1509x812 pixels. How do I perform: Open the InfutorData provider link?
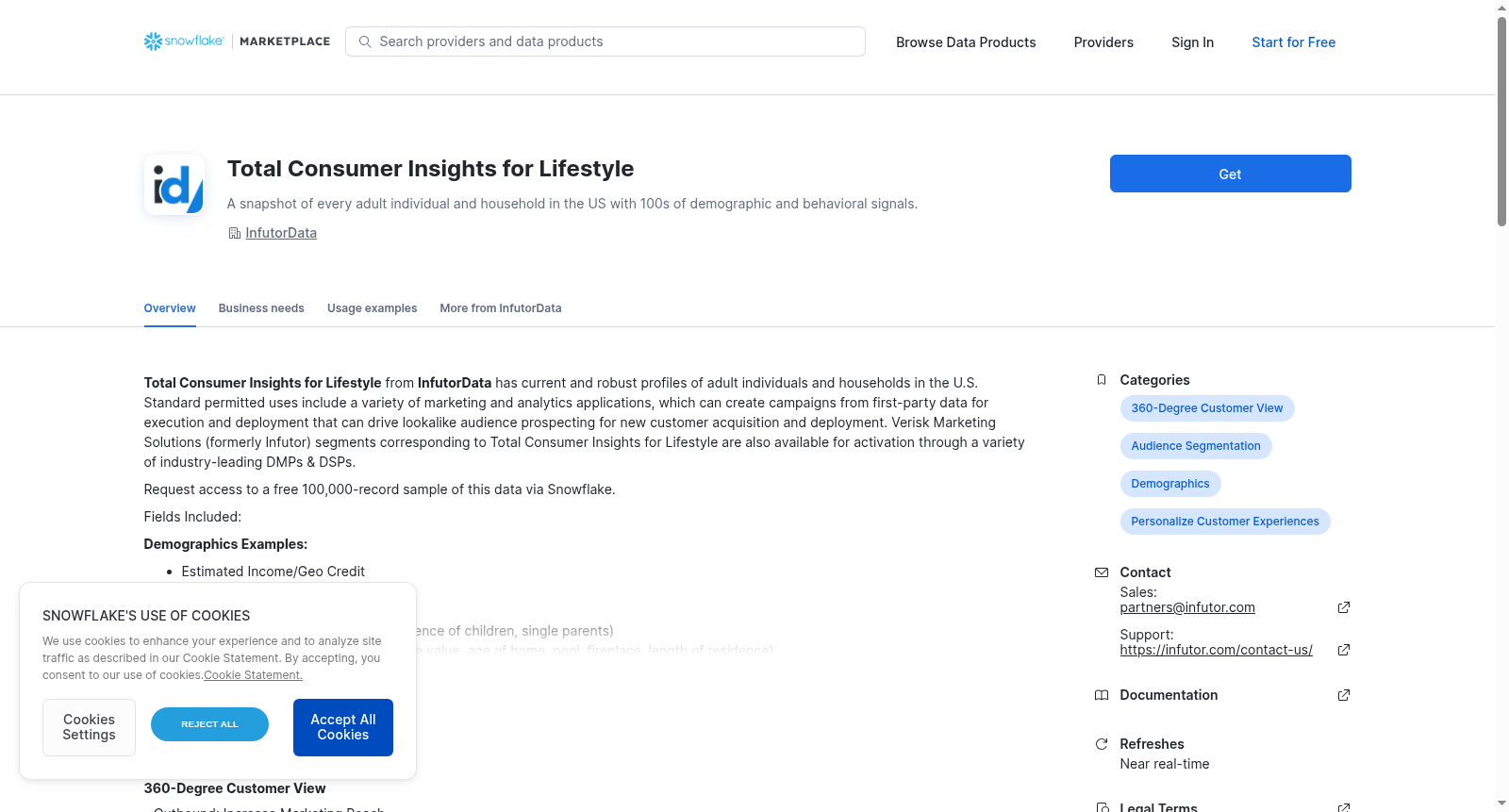coord(281,233)
